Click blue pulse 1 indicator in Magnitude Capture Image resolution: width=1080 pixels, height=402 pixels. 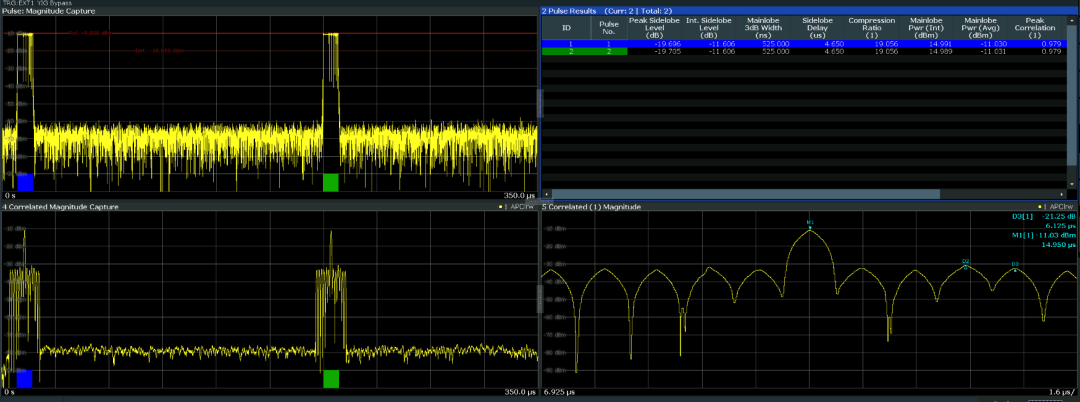pyautogui.click(x=25, y=182)
